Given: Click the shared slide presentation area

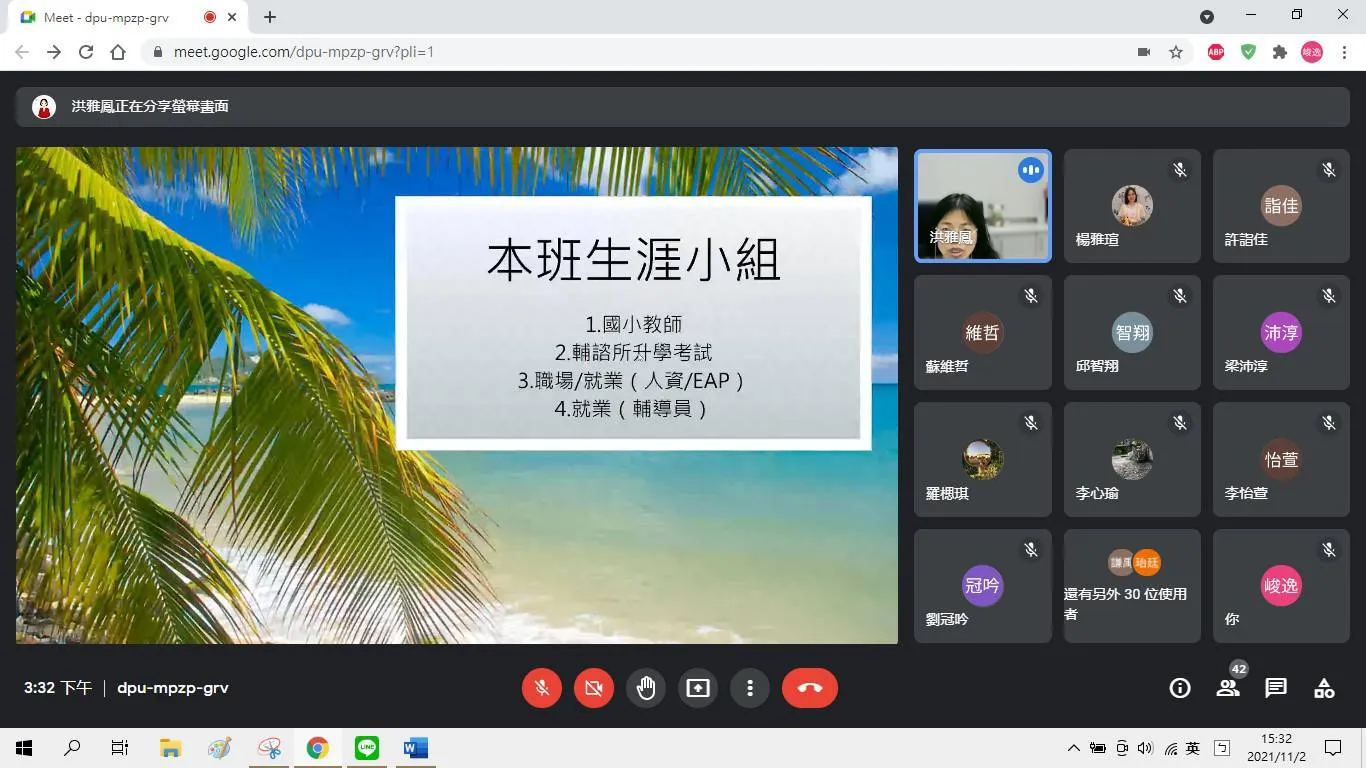Looking at the screenshot, I should pos(457,396).
